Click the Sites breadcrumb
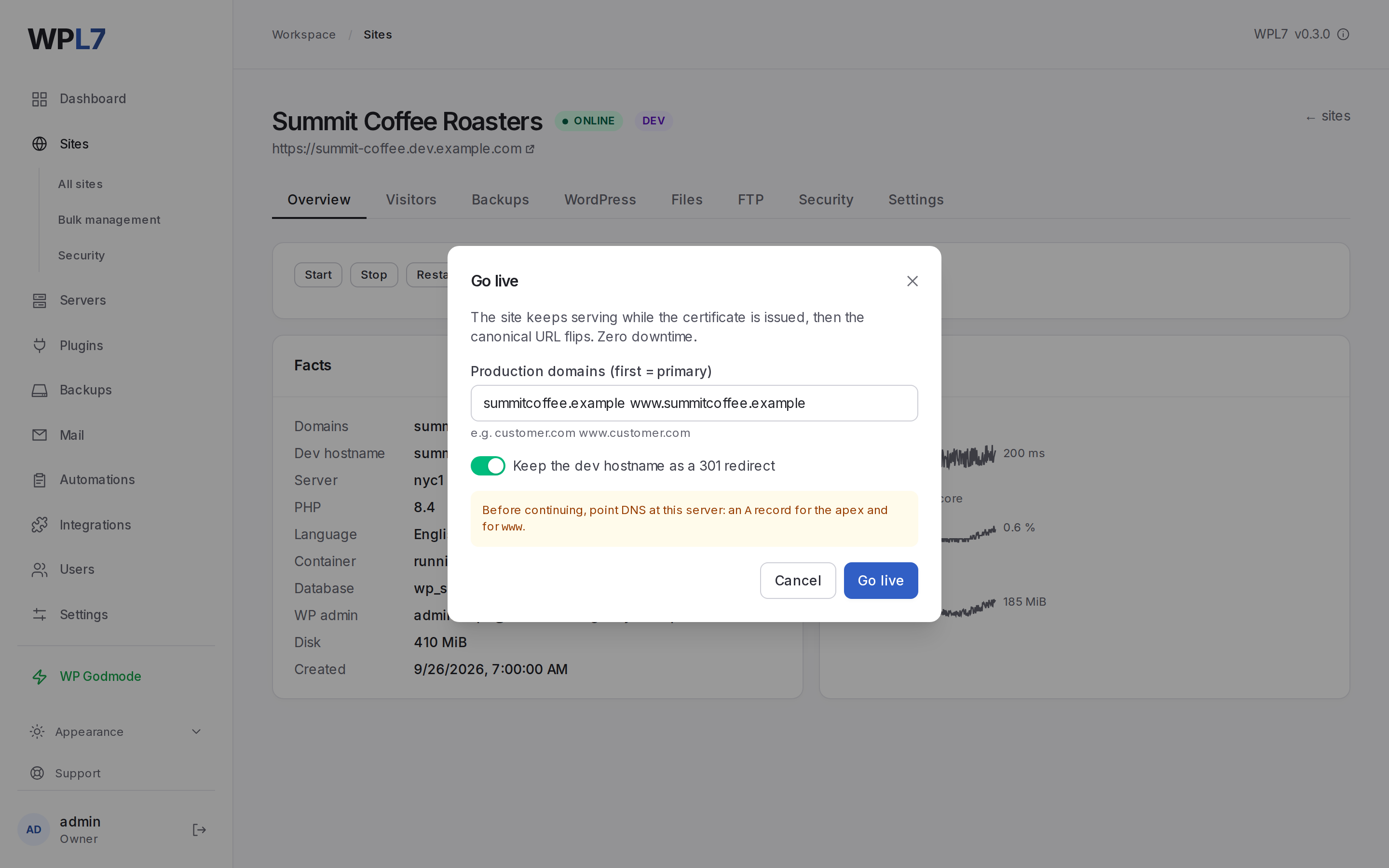The height and width of the screenshot is (868, 1389). click(378, 34)
